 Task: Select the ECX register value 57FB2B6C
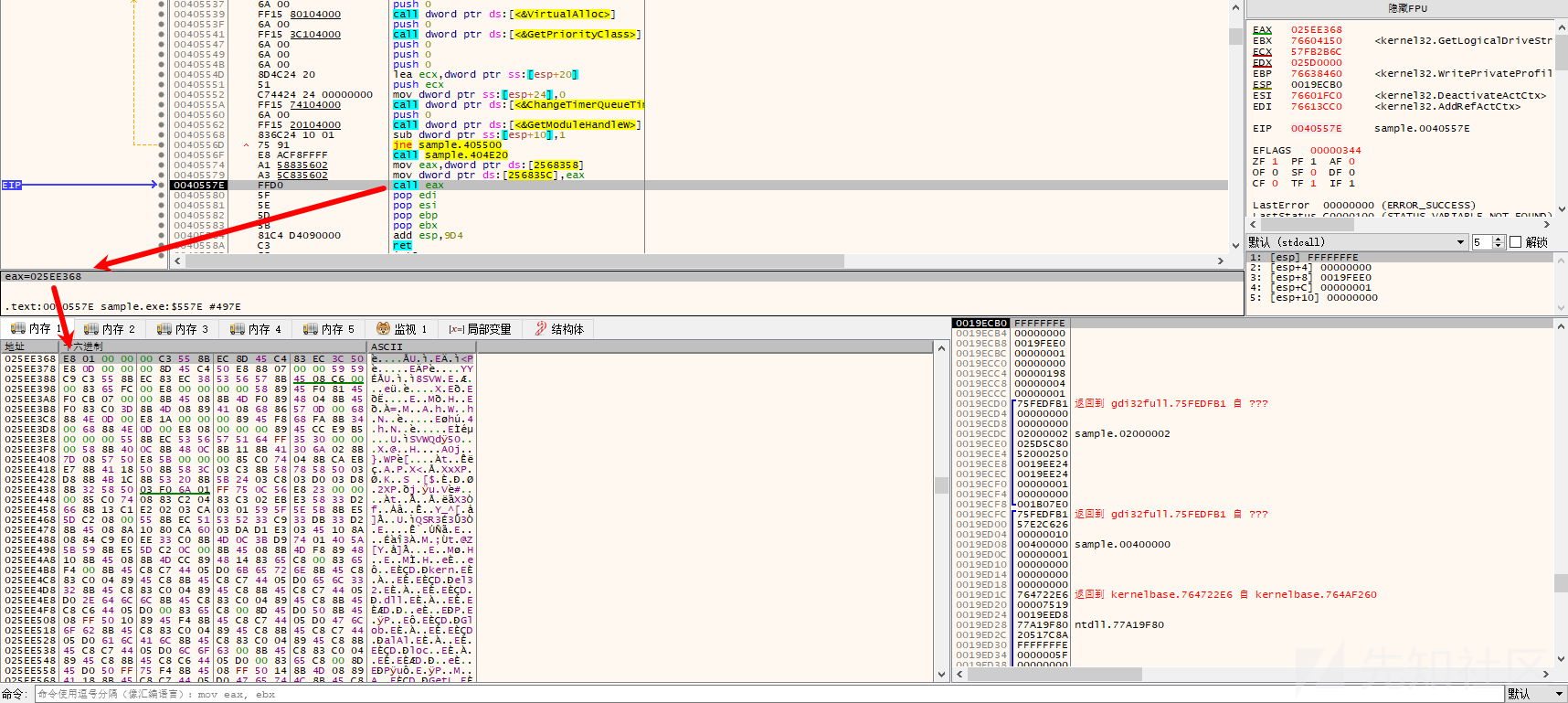click(x=1317, y=52)
